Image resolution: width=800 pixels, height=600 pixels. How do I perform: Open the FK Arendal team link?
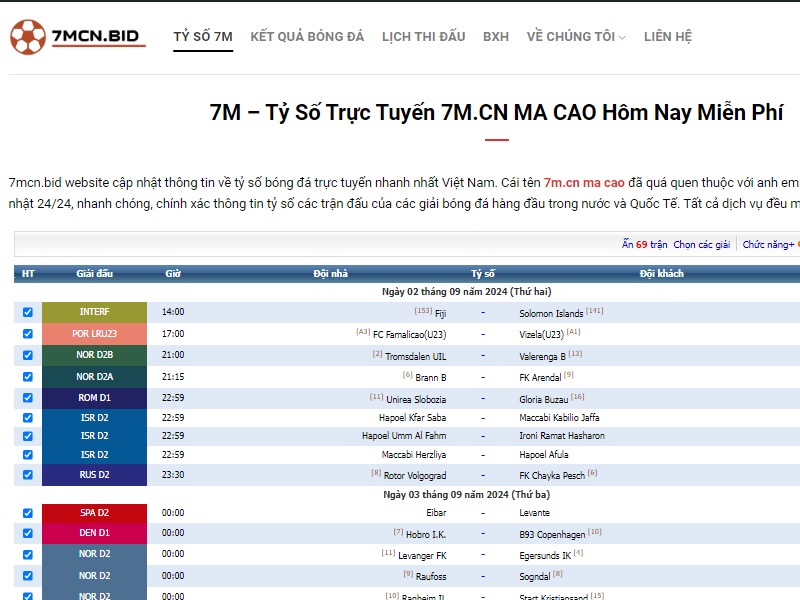[540, 378]
